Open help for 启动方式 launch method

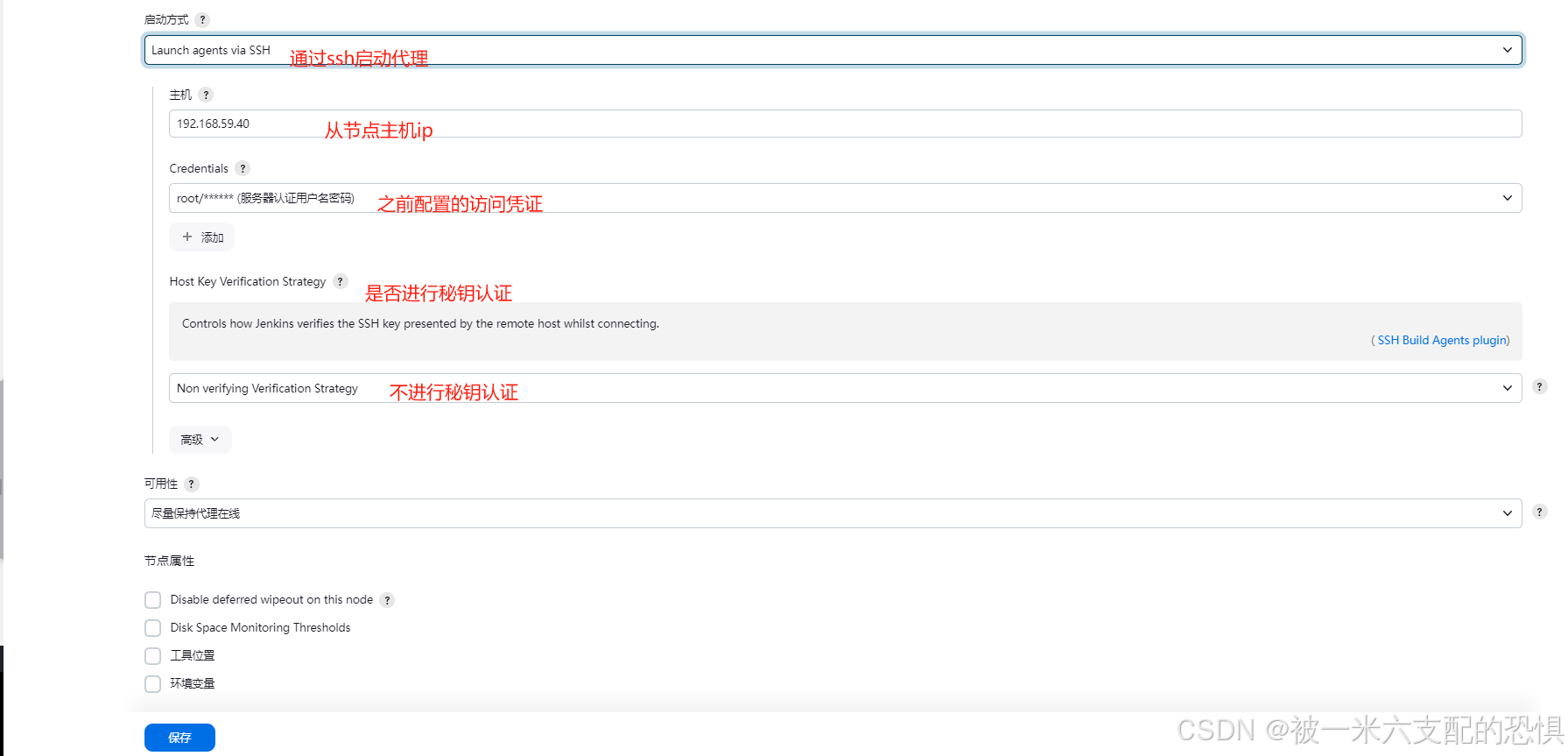pyautogui.click(x=202, y=19)
